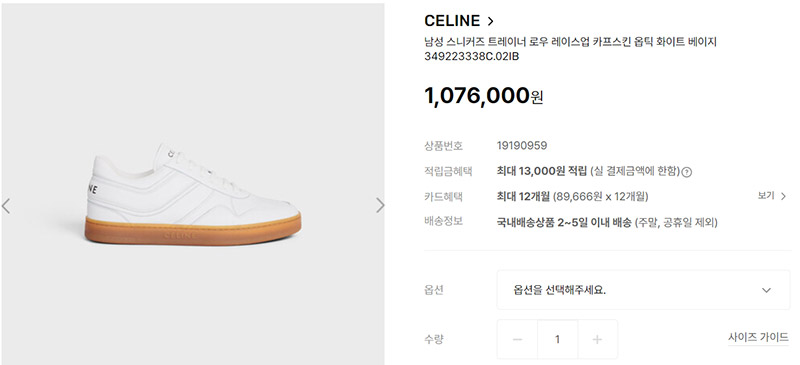800x365 pixels.
Task: Open the question mark help icon for 적립금혜택
Action: pos(687,172)
